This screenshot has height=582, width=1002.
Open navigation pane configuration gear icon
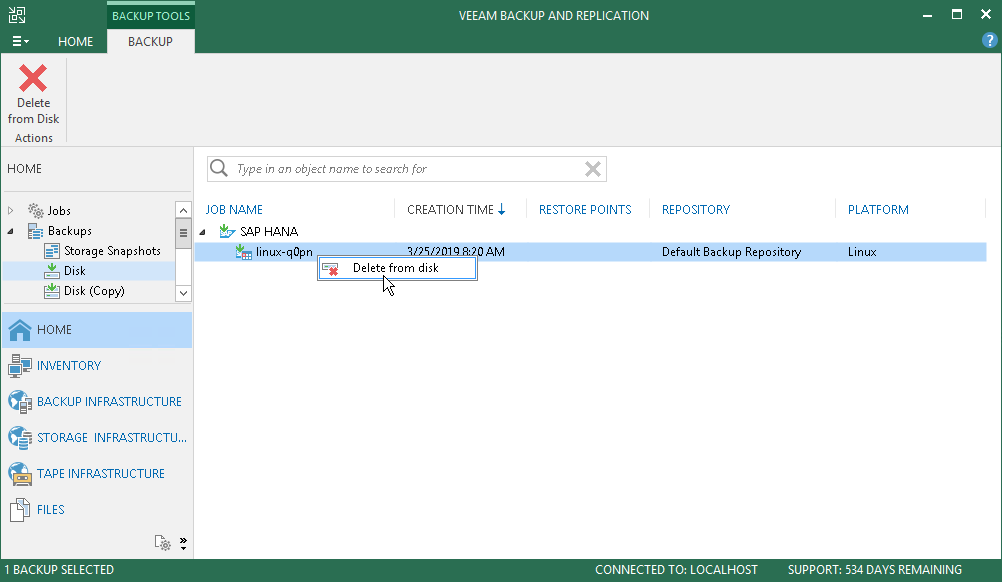(x=162, y=543)
